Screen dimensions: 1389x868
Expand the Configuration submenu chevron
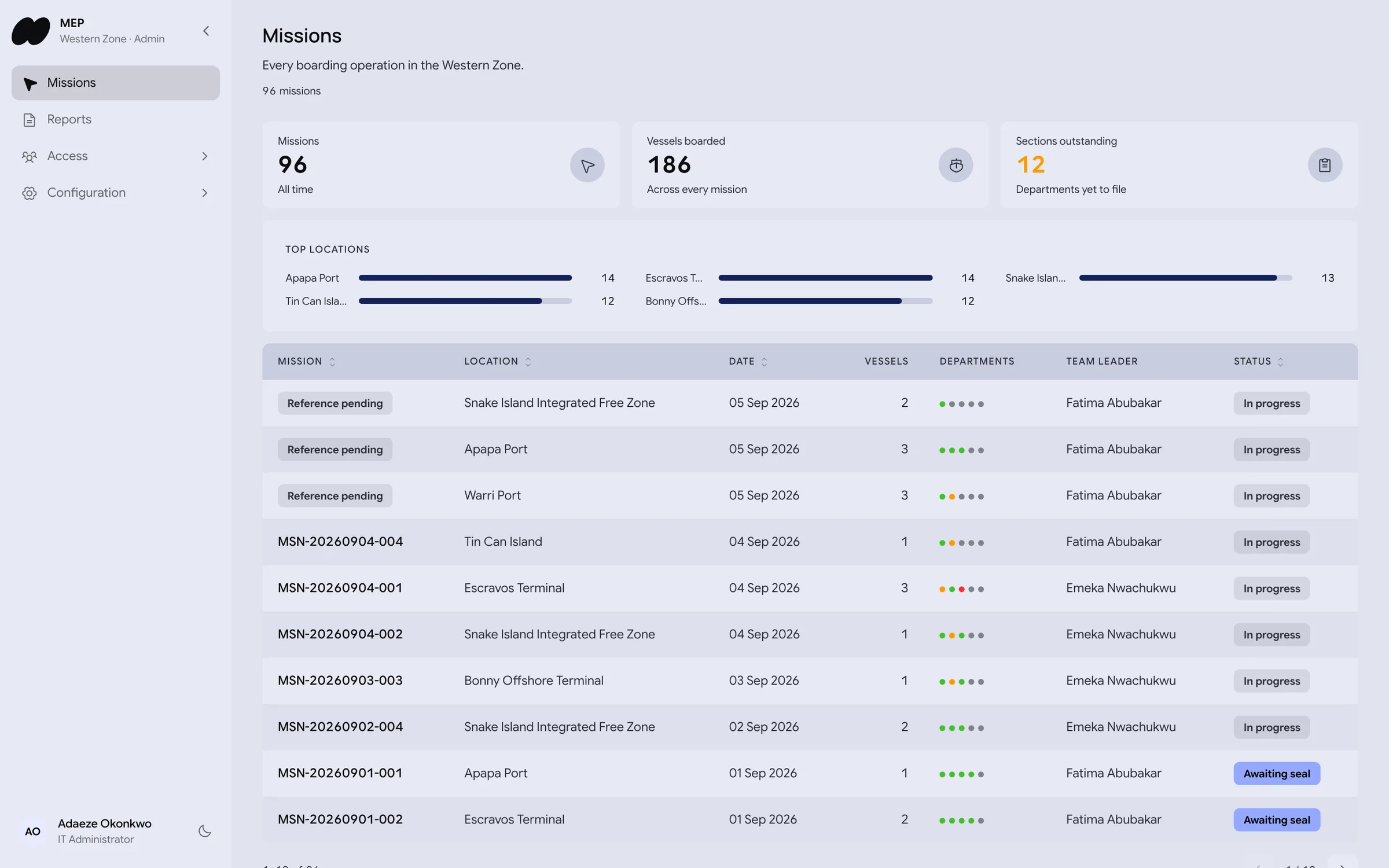coord(204,193)
